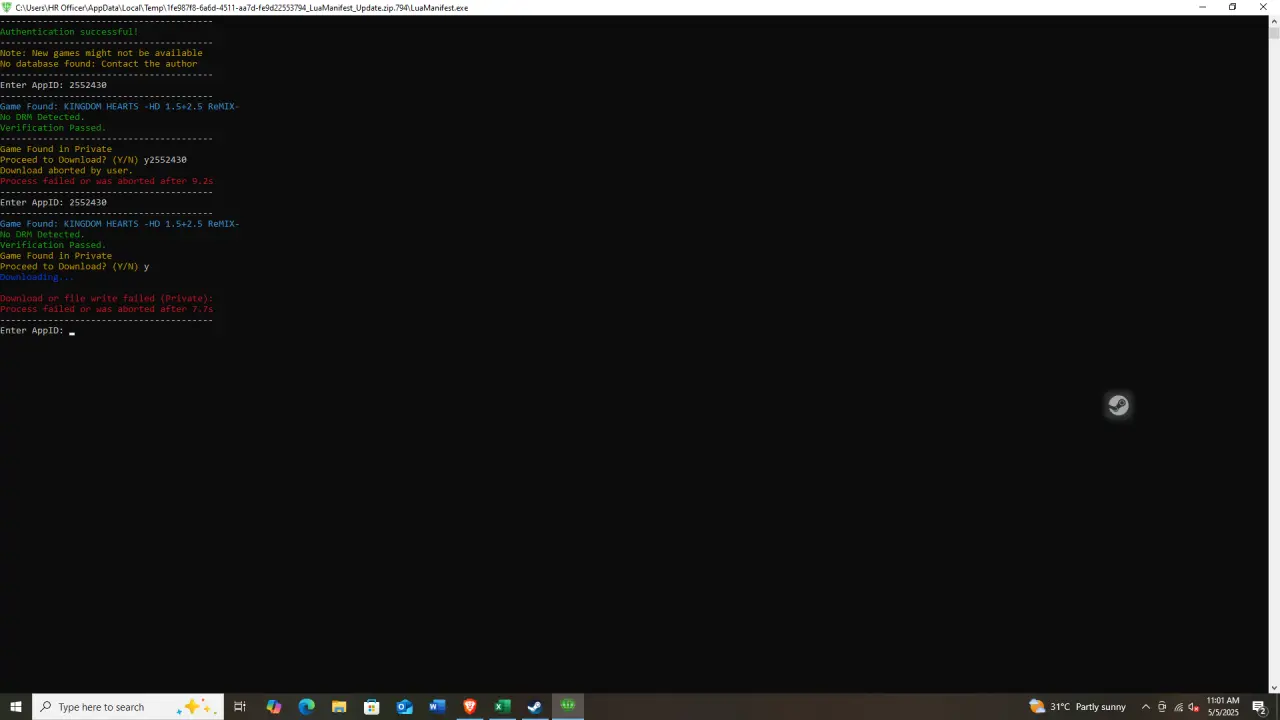This screenshot has height=720, width=1280.
Task: Open Brave browser from the taskbar
Action: click(x=470, y=707)
